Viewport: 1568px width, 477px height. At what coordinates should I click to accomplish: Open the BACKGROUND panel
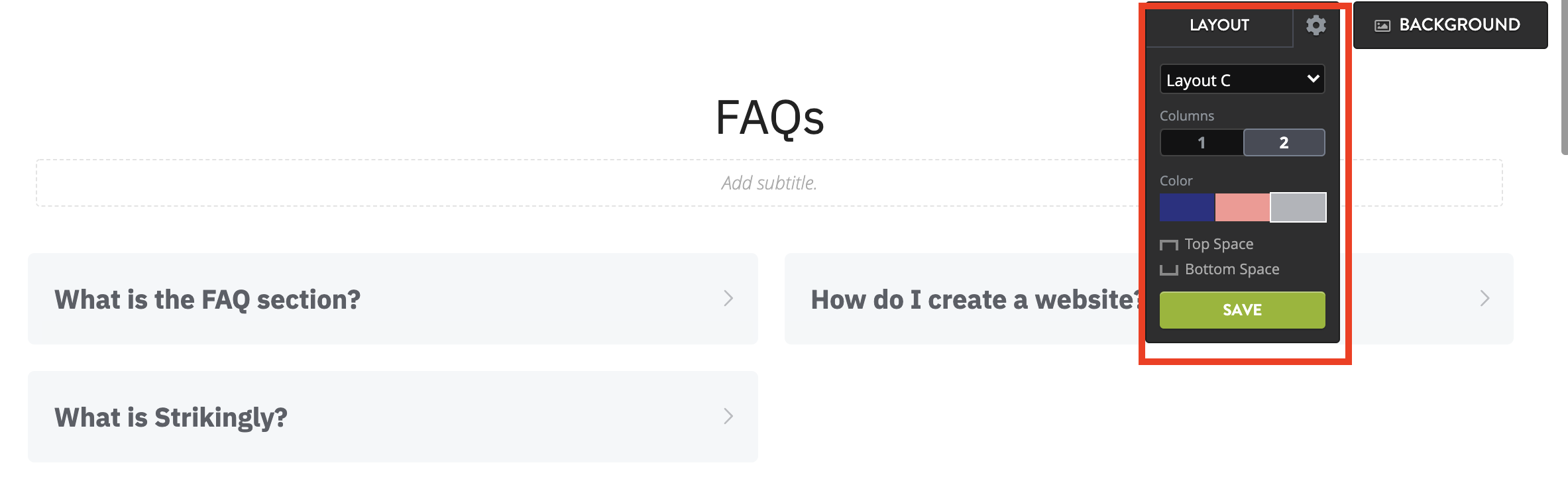1450,25
